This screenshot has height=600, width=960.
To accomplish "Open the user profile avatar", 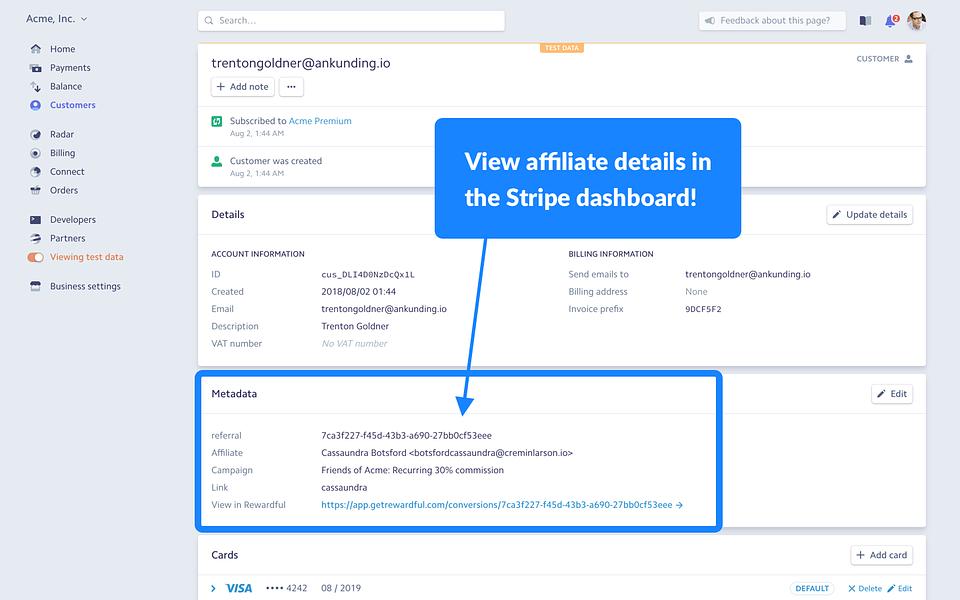I will tap(917, 21).
